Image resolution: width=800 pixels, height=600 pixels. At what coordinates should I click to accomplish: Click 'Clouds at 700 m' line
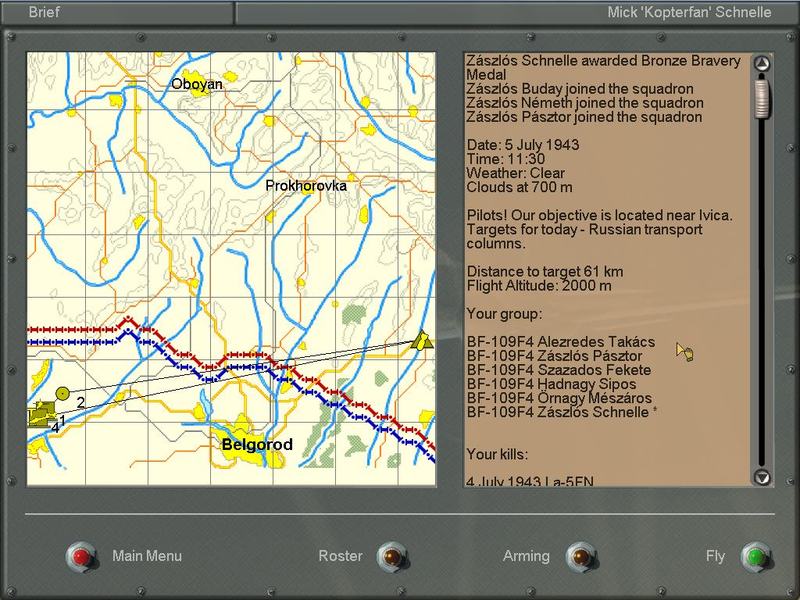tap(519, 187)
